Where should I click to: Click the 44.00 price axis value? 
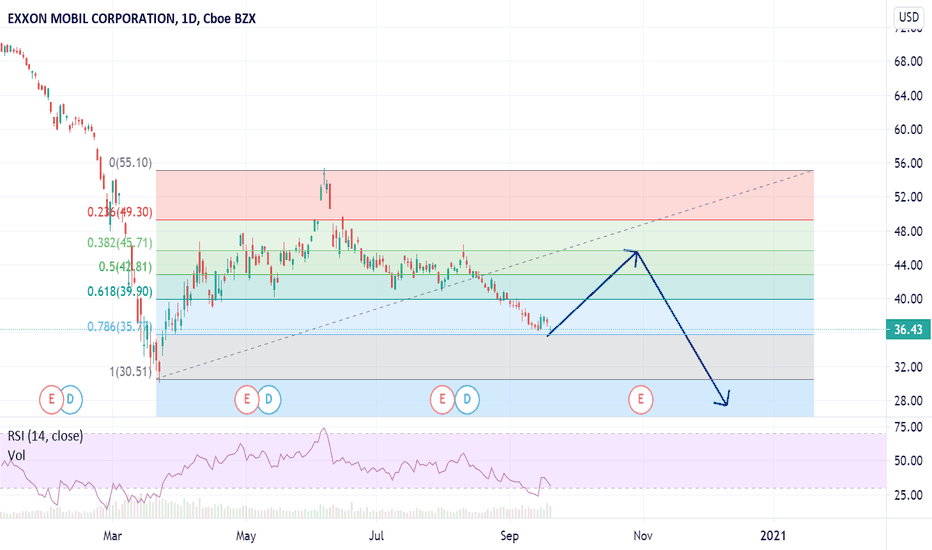[908, 265]
